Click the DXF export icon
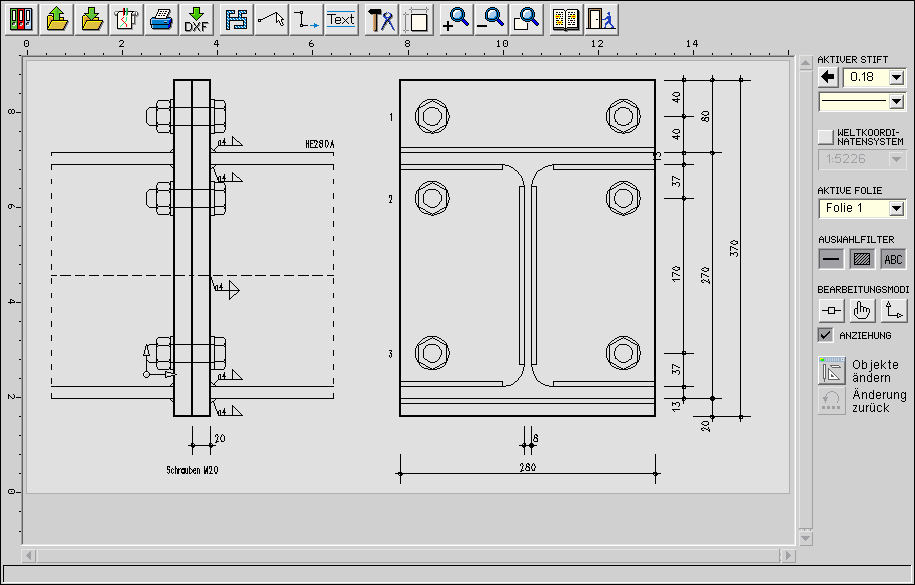The width and height of the screenshot is (915, 585). coord(196,19)
